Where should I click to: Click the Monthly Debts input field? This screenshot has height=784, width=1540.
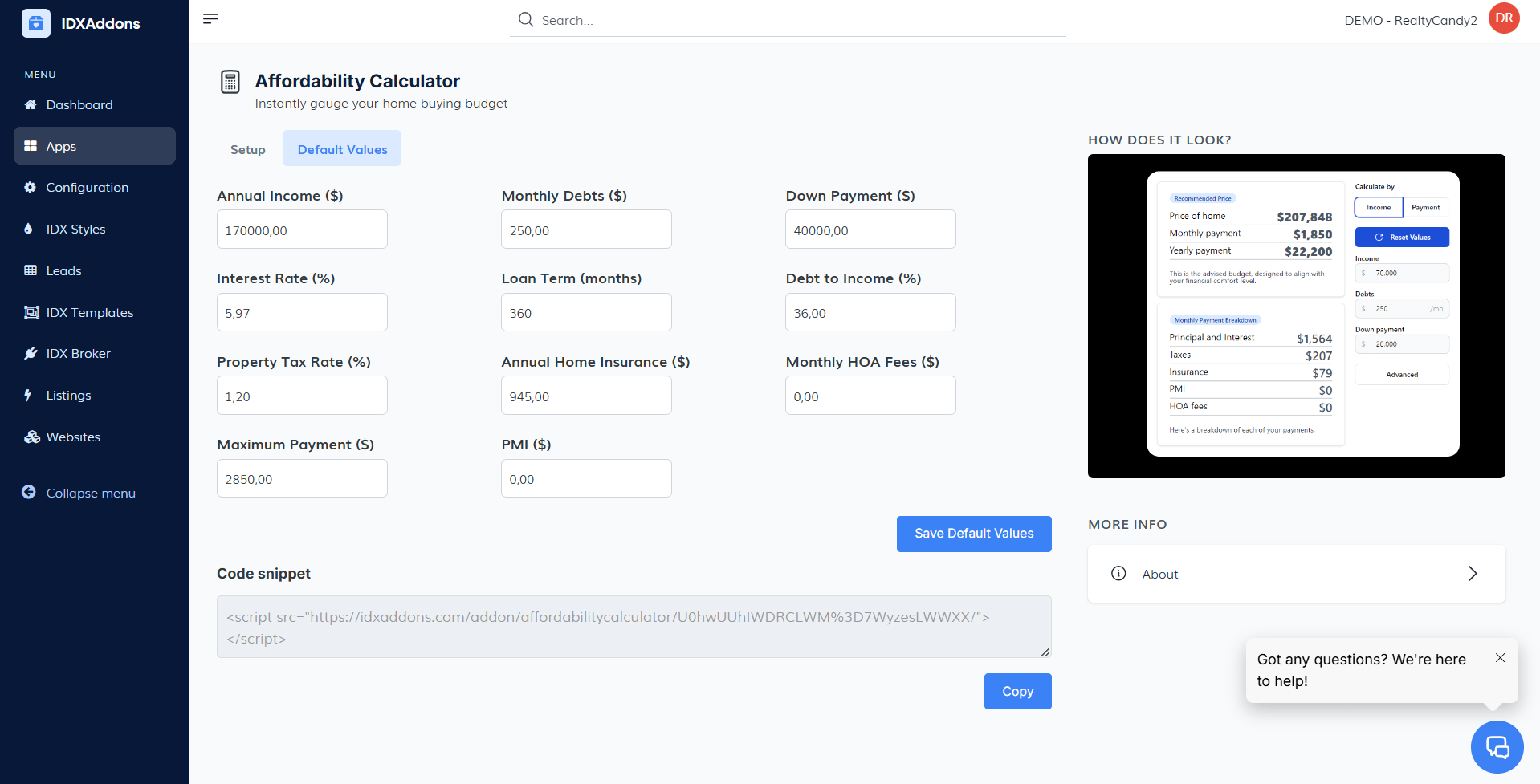coord(586,230)
